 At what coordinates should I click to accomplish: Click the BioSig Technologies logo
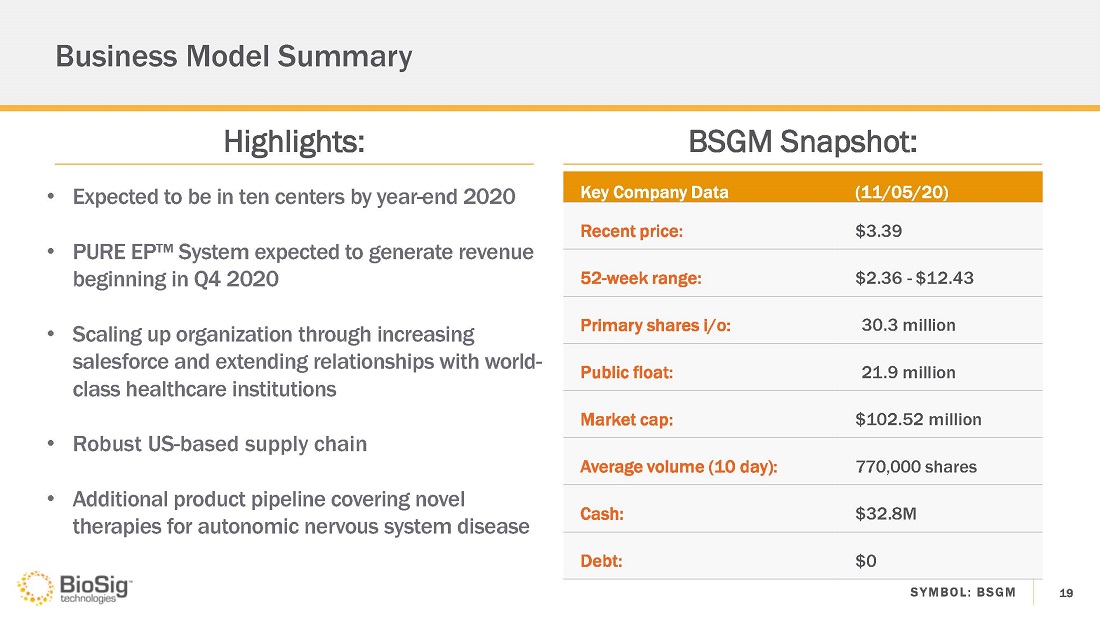tap(75, 587)
